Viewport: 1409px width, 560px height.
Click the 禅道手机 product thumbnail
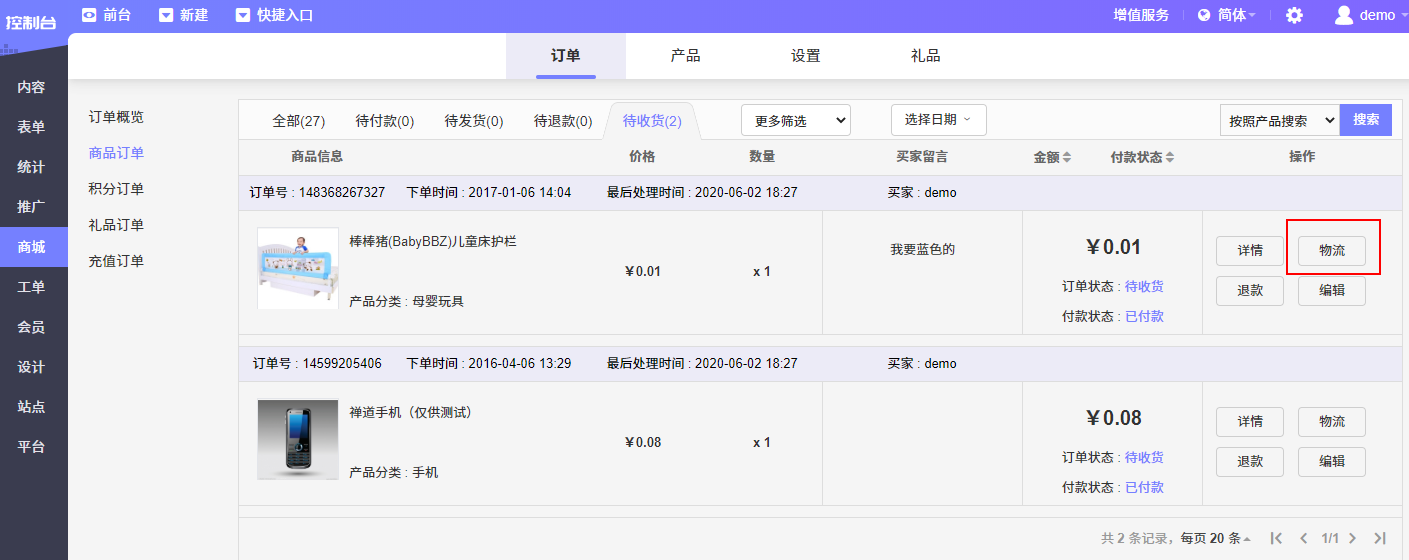click(297, 439)
